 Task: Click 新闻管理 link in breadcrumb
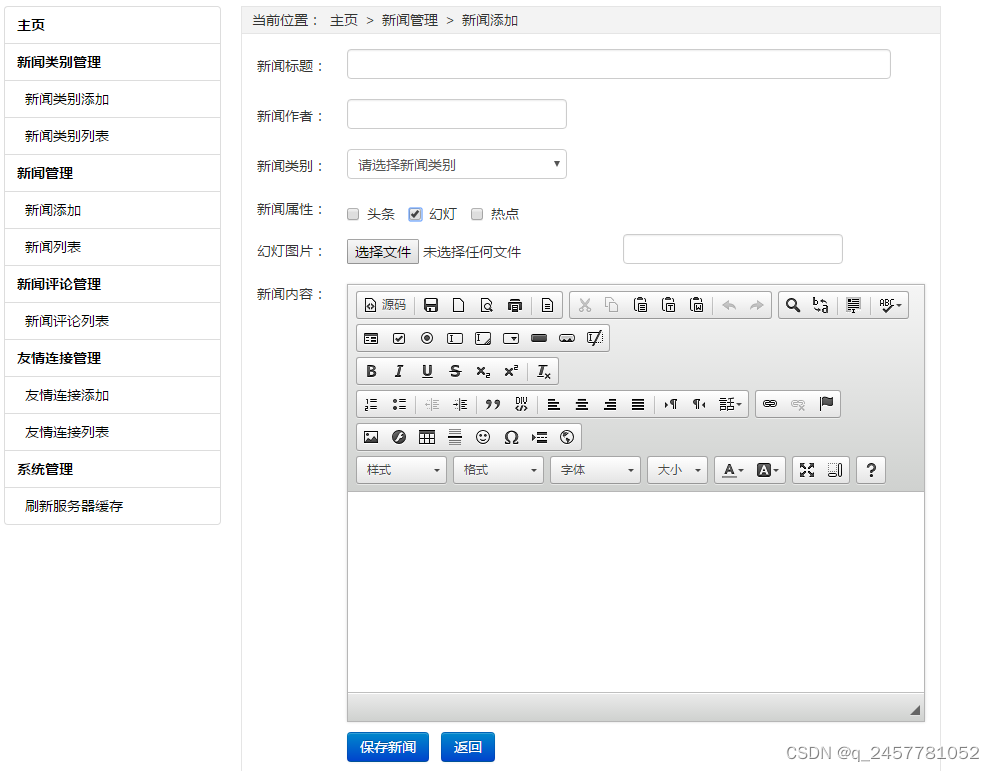pyautogui.click(x=410, y=20)
